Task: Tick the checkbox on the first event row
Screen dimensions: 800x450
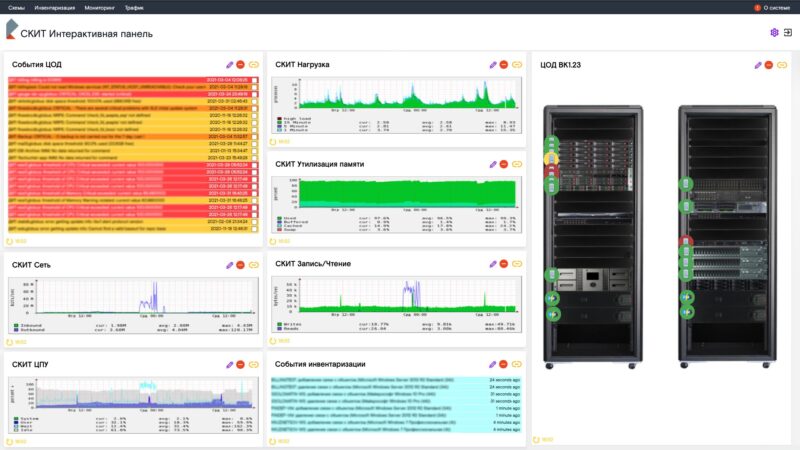Action: coord(255,80)
